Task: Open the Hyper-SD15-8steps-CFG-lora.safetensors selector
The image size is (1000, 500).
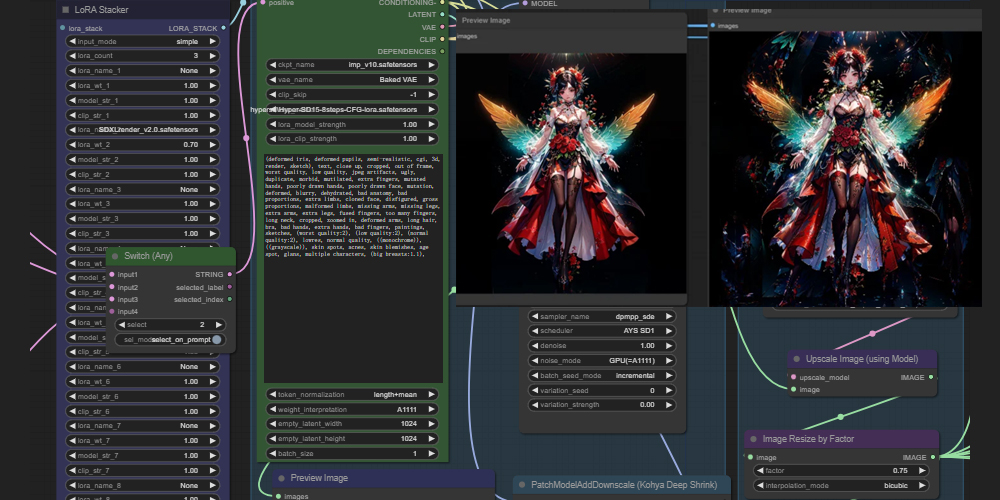Action: (352, 110)
